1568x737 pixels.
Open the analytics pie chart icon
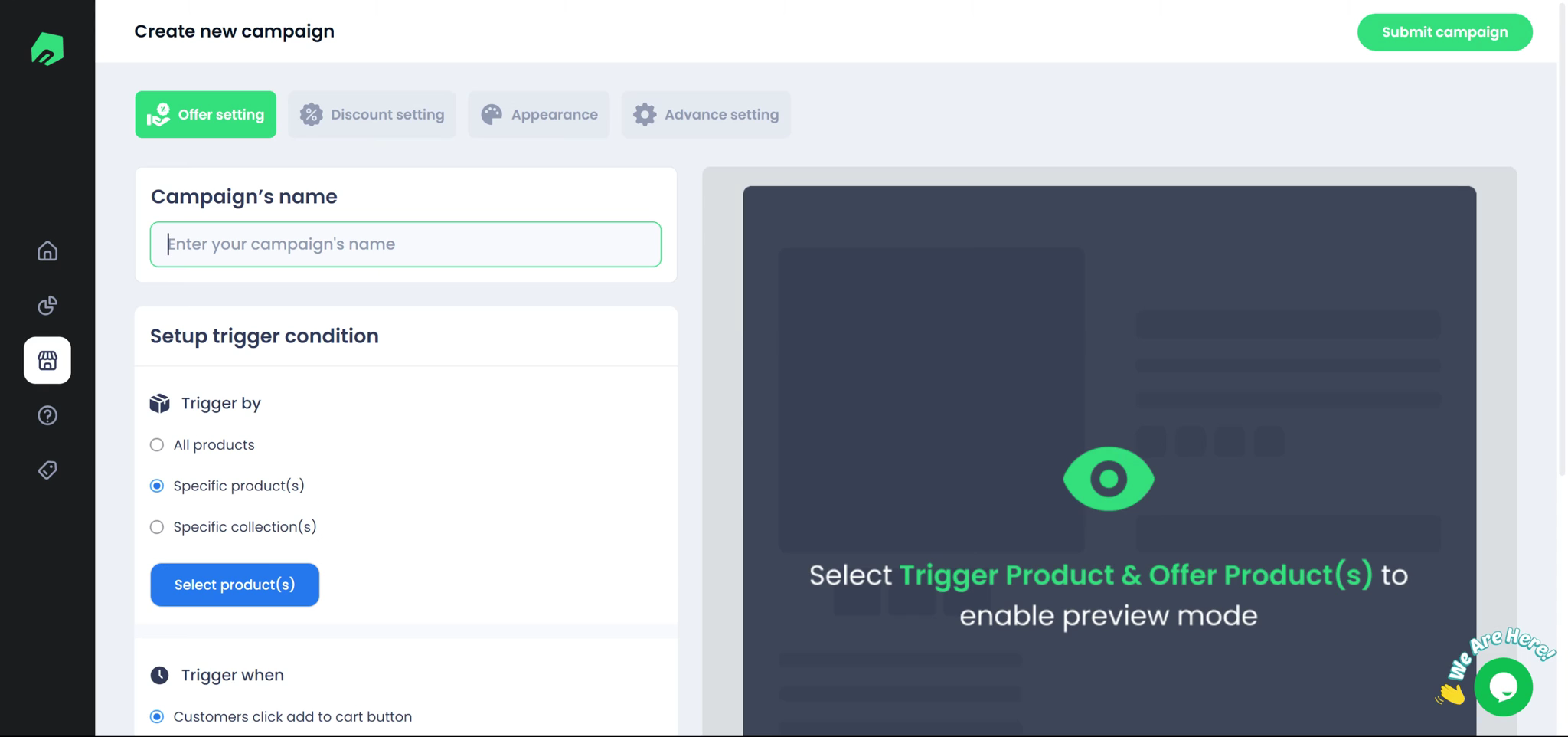(47, 305)
